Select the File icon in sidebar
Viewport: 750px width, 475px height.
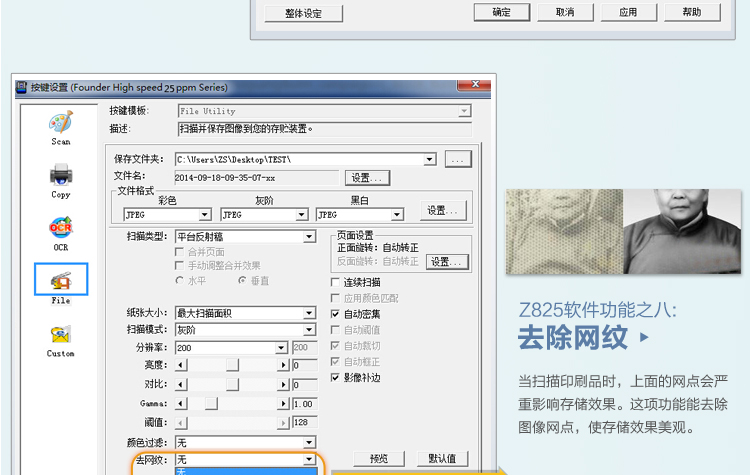pos(61,281)
